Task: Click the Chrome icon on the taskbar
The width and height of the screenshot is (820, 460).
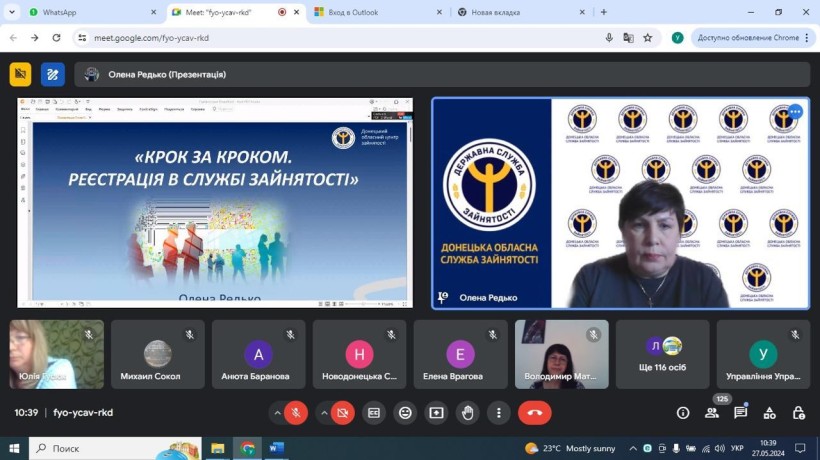Action: [x=247, y=448]
